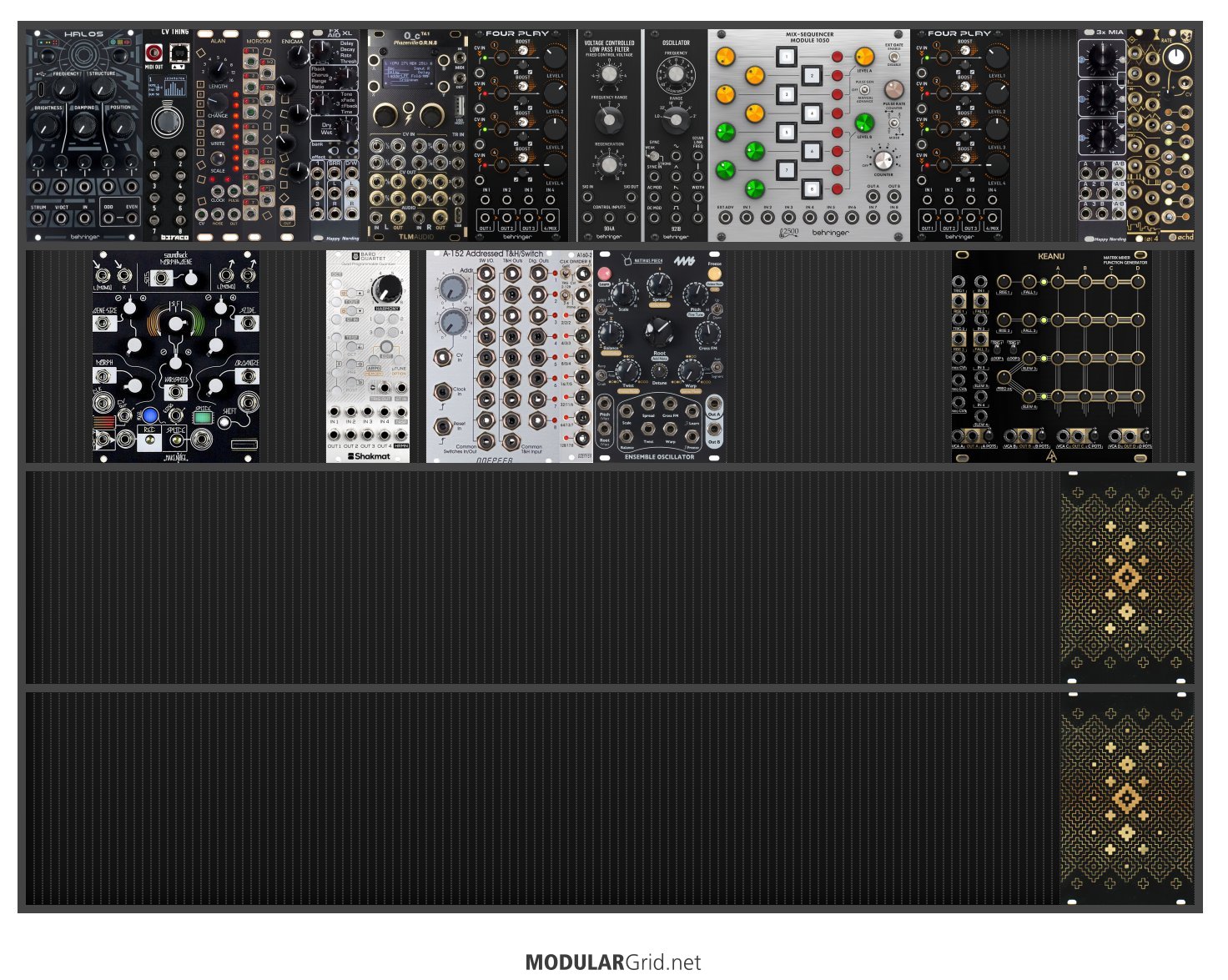
Task: Adjust the Structure knob on Halos
Action: tap(103, 89)
